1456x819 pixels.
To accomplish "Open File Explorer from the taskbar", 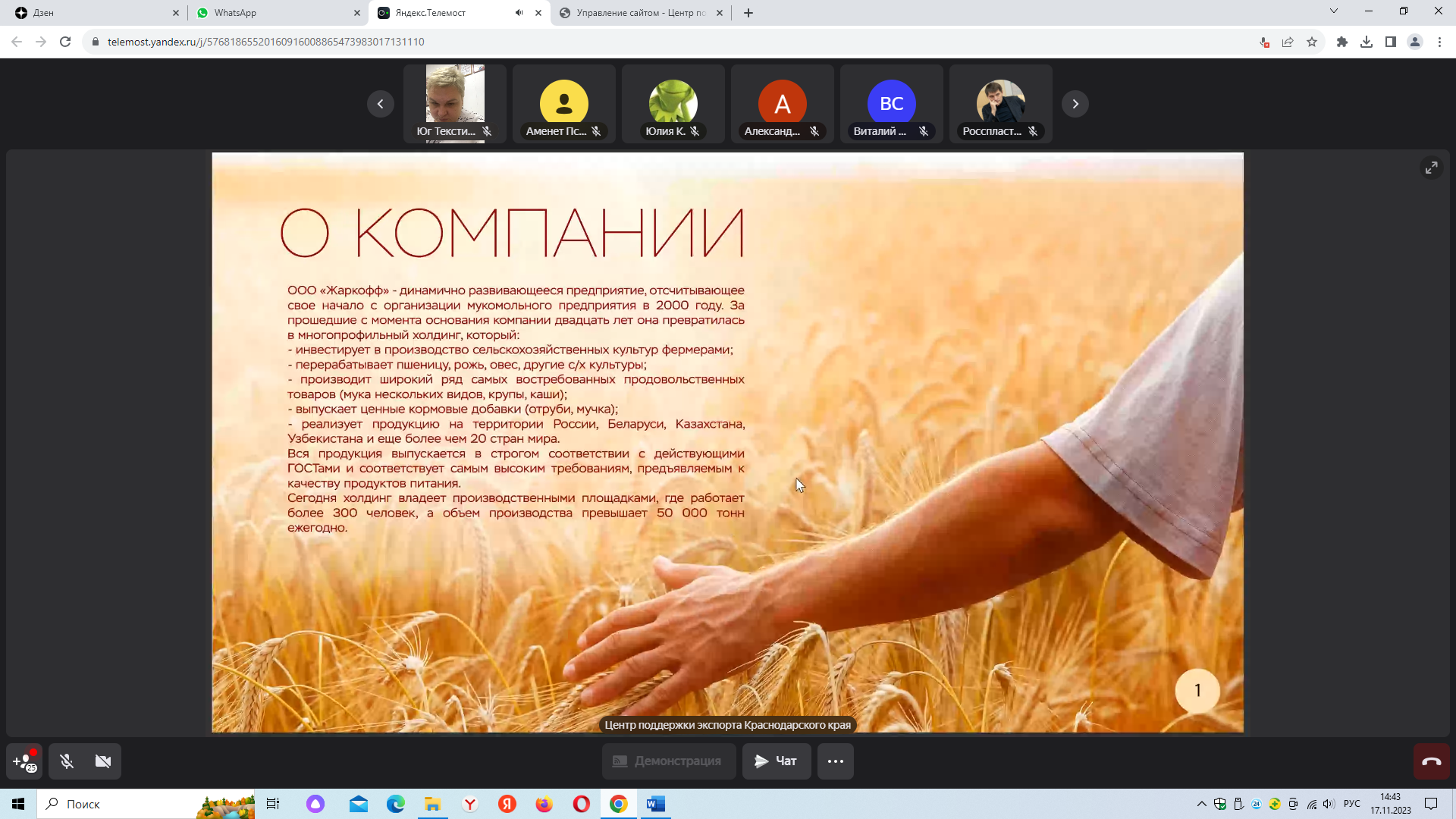I will click(x=433, y=804).
